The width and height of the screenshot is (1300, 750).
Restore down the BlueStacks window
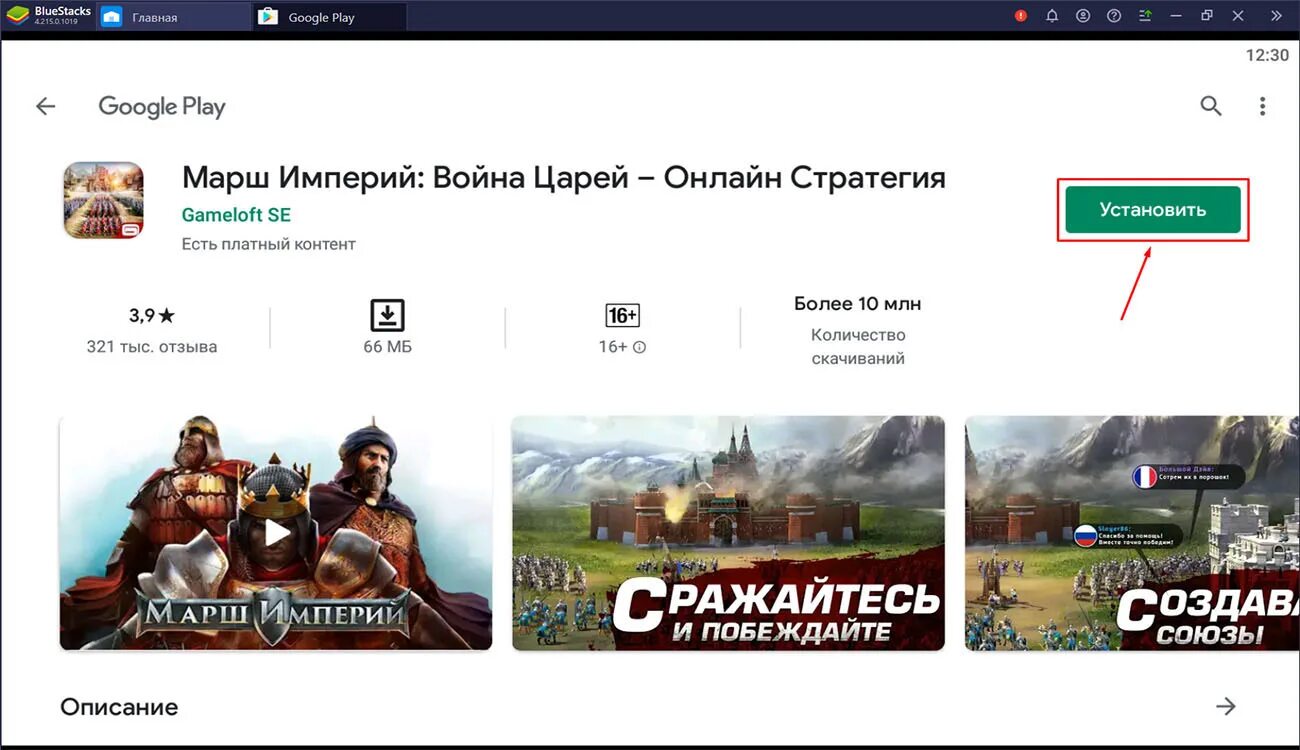pos(1207,16)
